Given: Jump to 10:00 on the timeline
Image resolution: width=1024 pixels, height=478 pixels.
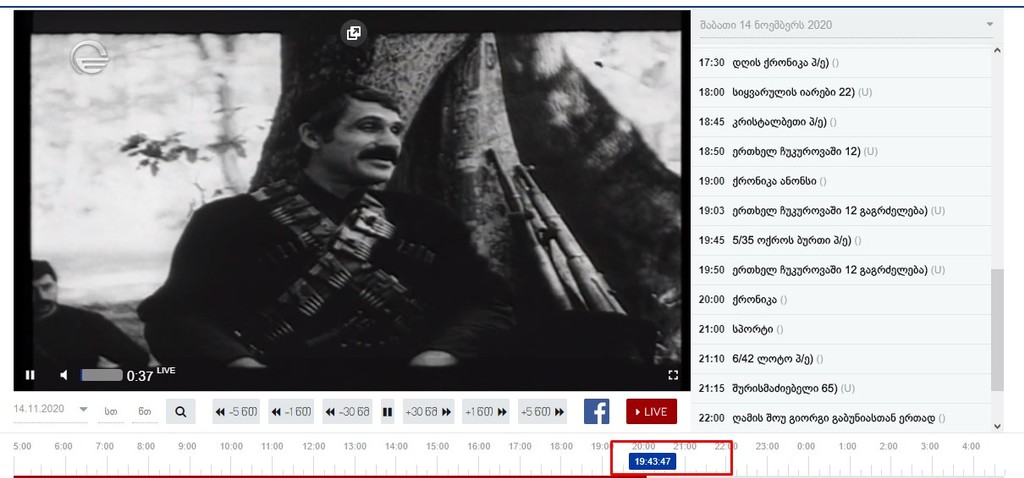Looking at the screenshot, I should (x=231, y=446).
